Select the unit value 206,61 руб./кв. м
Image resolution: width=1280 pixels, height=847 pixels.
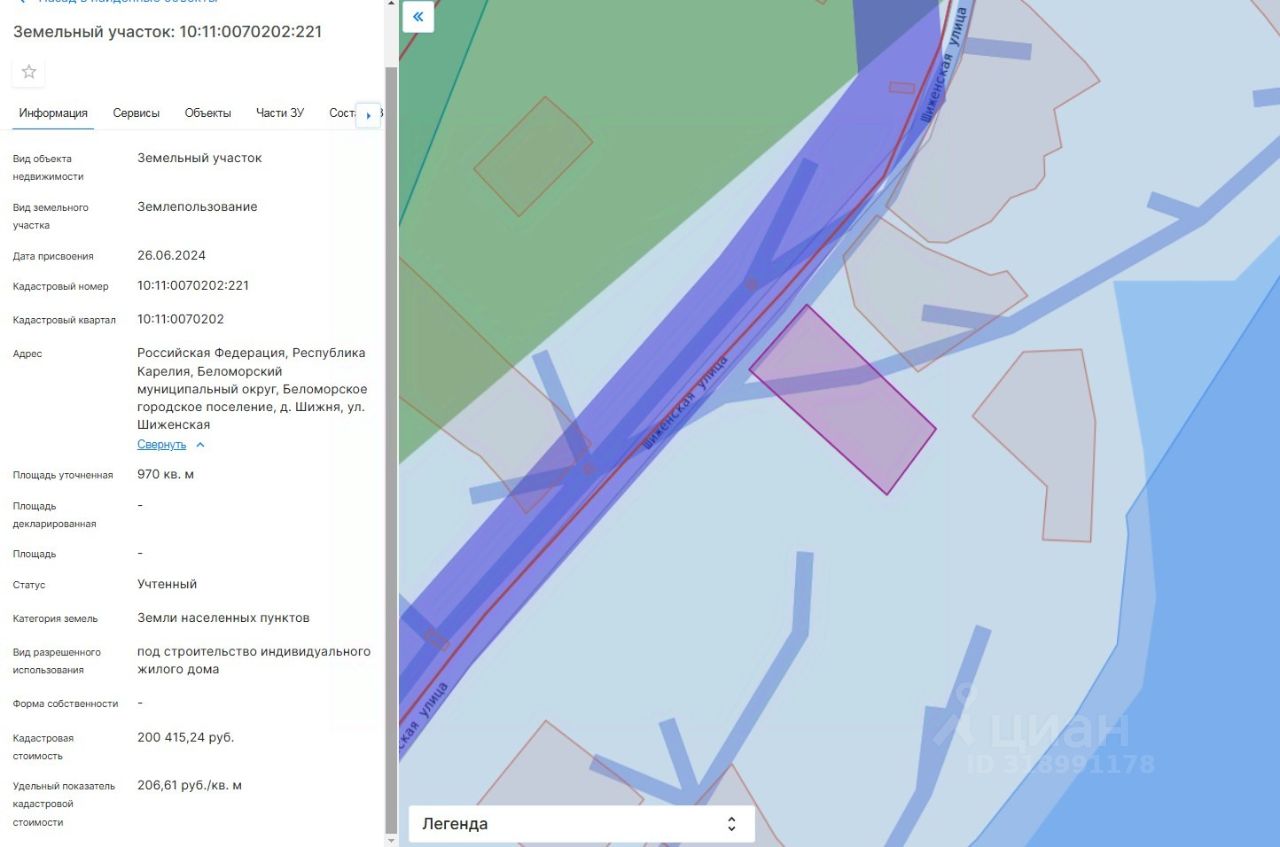pyautogui.click(x=190, y=786)
